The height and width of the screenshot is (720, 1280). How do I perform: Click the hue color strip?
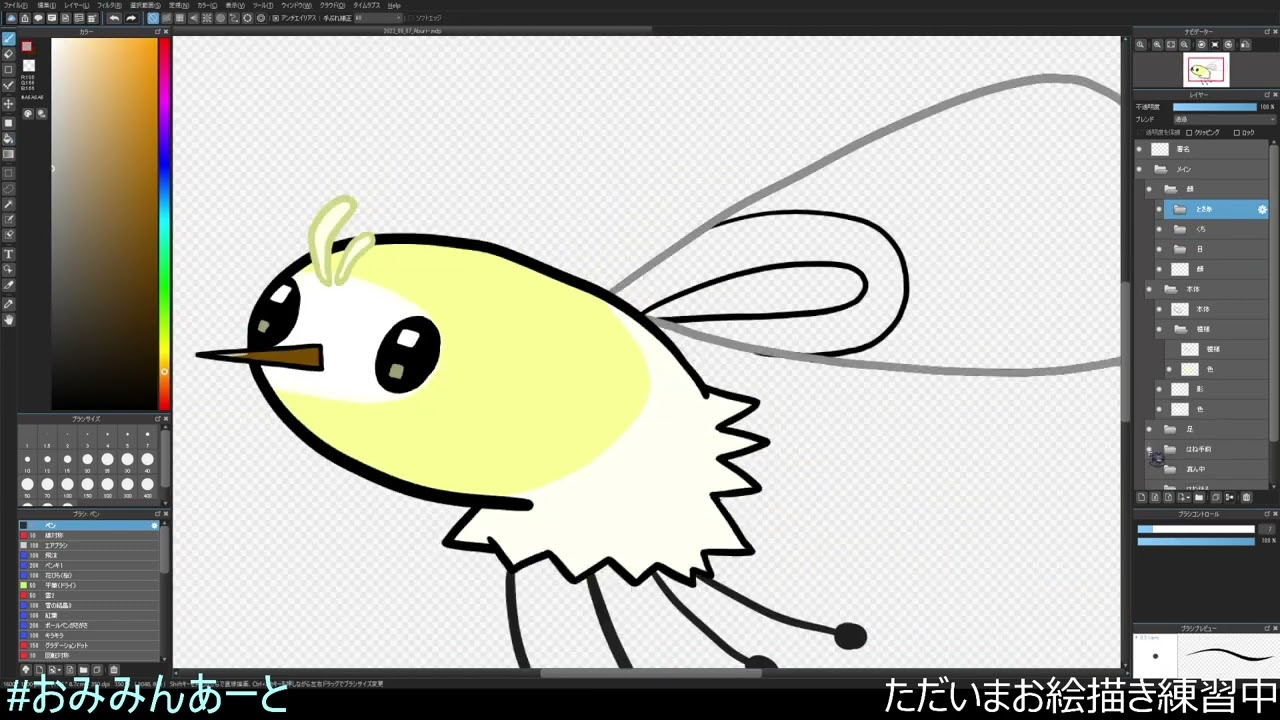click(164, 223)
